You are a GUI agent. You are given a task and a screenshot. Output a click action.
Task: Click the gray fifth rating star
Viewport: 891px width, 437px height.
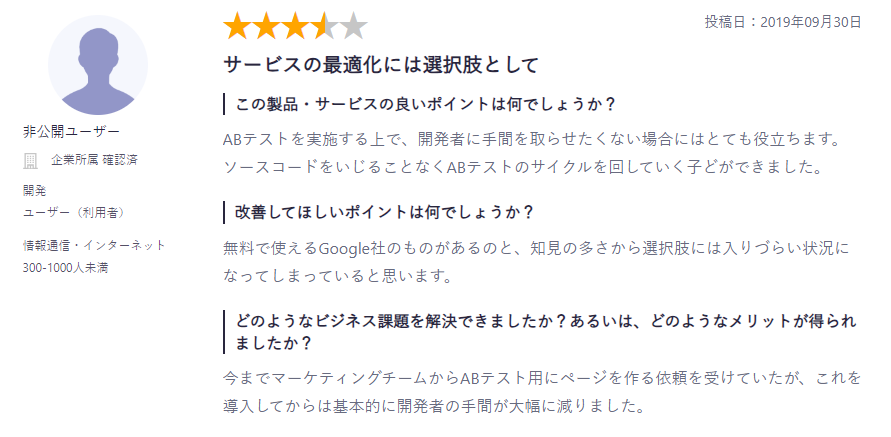(x=354, y=26)
